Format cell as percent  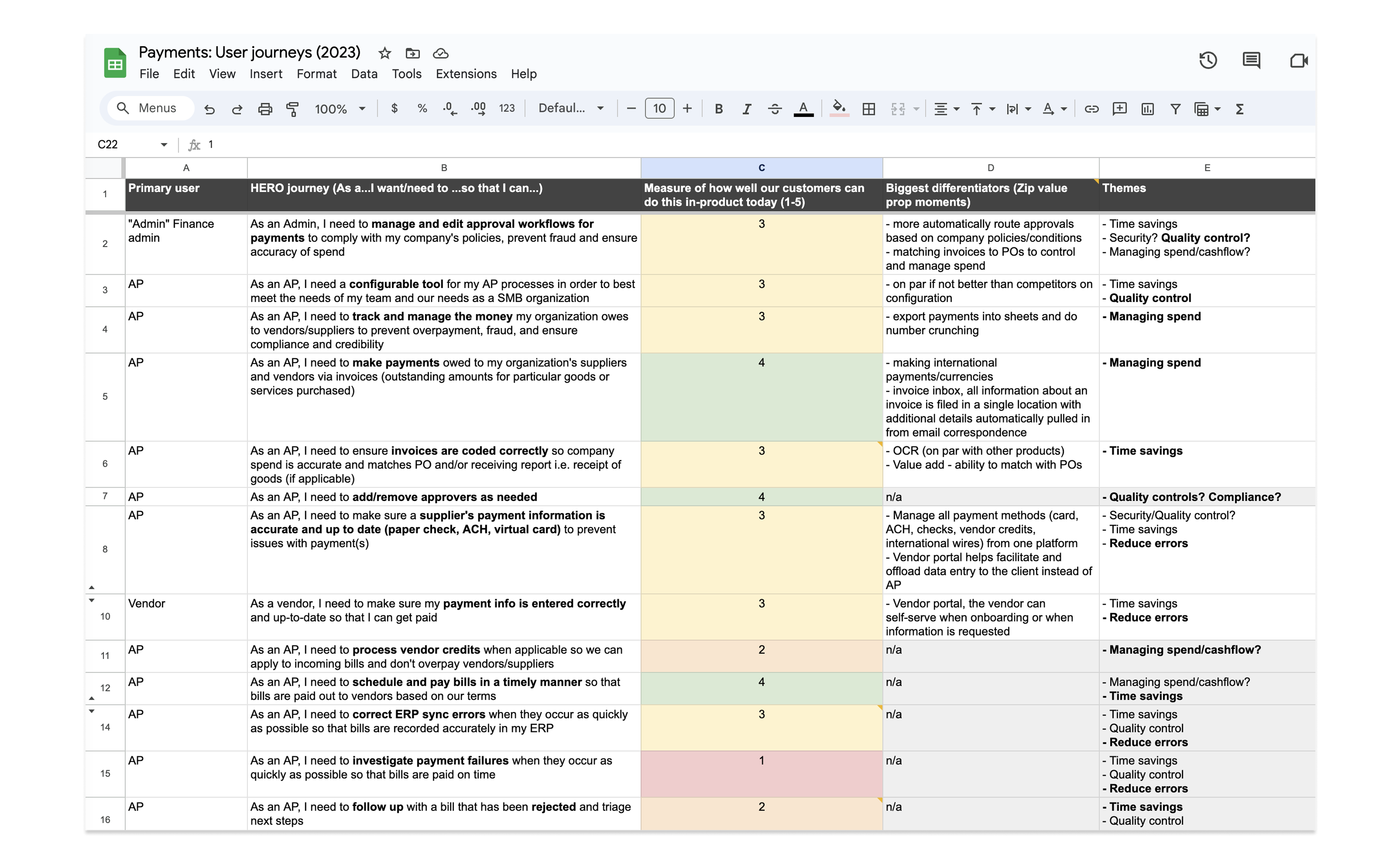tap(422, 108)
